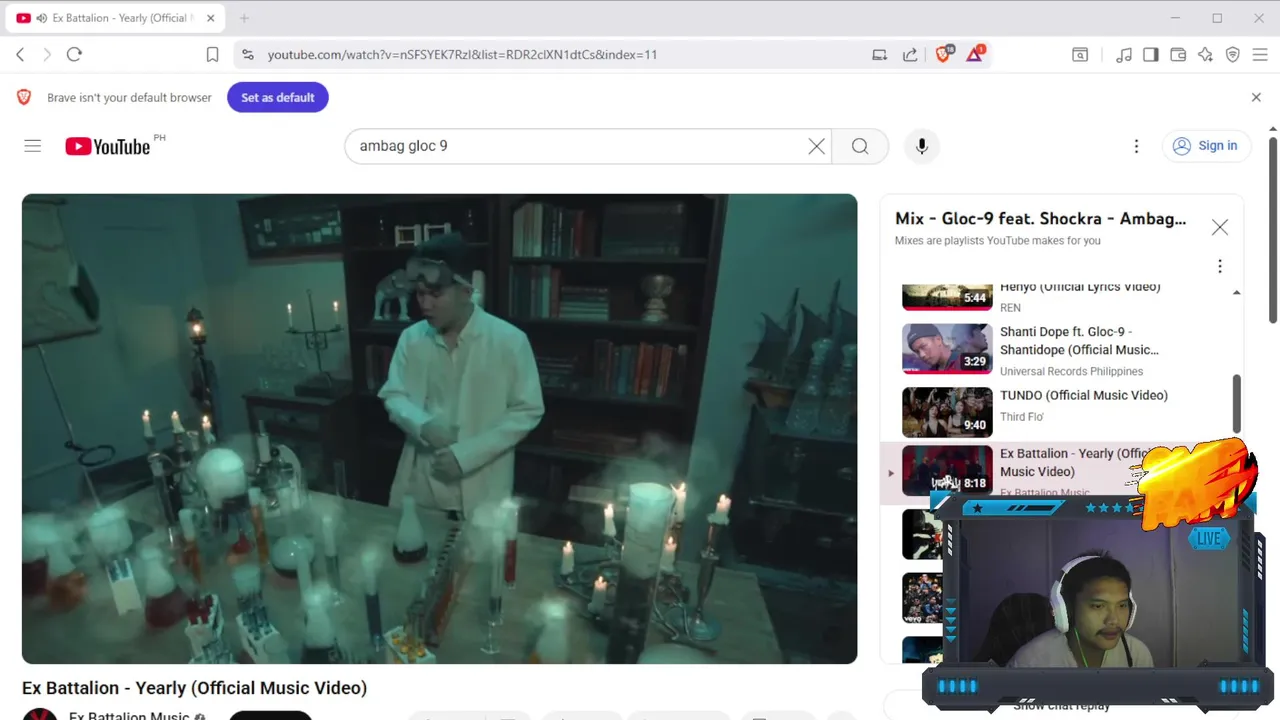Open Brave Rewards triangle icon

coord(975,54)
